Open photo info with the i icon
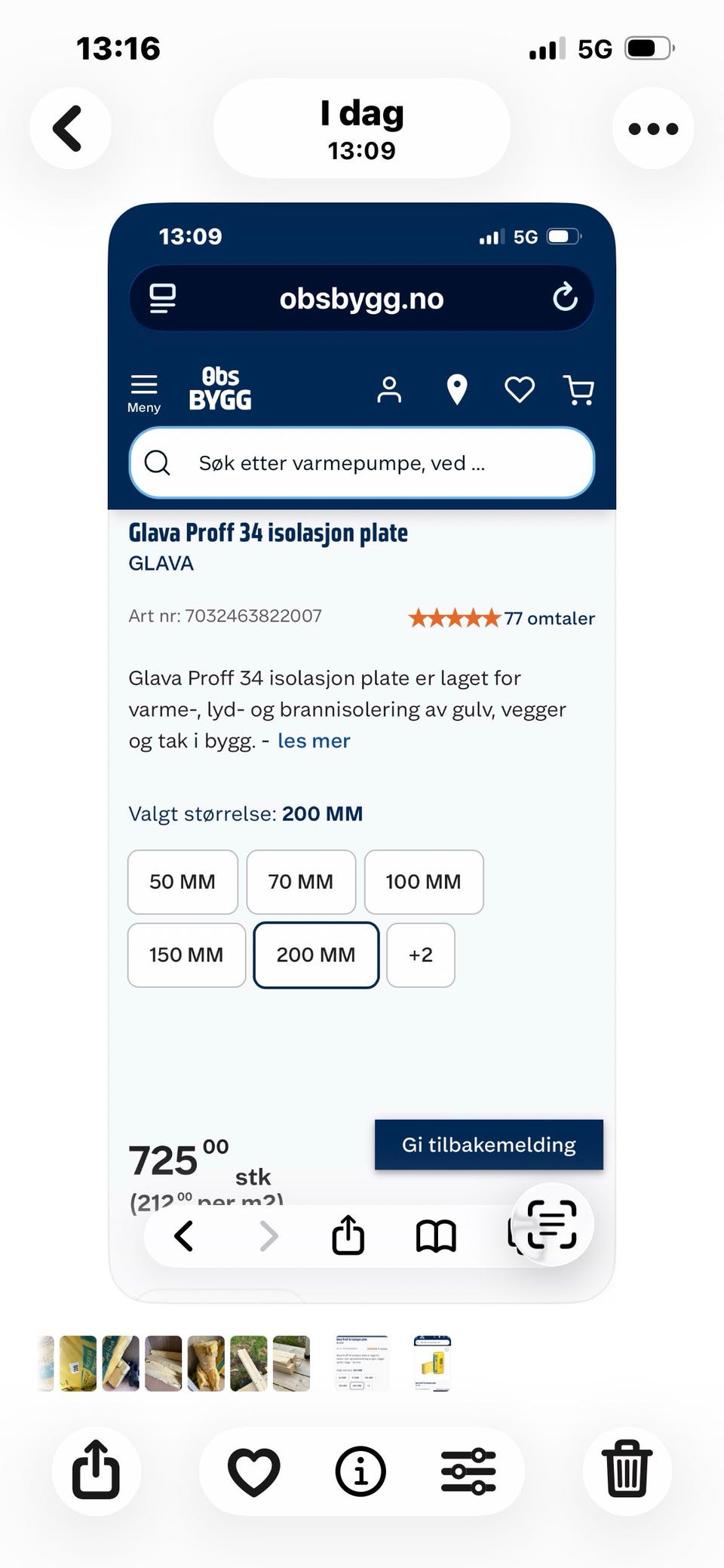The height and width of the screenshot is (1568, 724). click(x=360, y=1471)
